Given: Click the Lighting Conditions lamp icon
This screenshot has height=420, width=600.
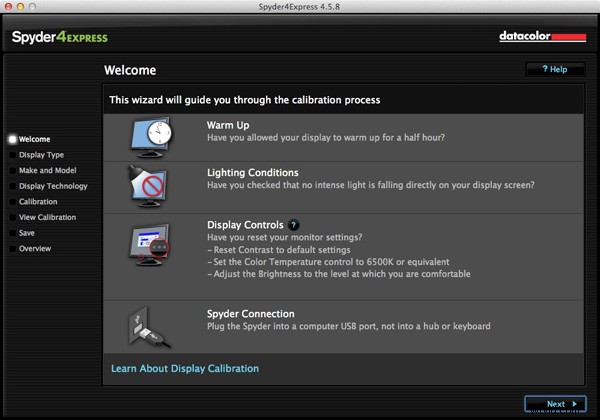Looking at the screenshot, I should click(x=148, y=187).
